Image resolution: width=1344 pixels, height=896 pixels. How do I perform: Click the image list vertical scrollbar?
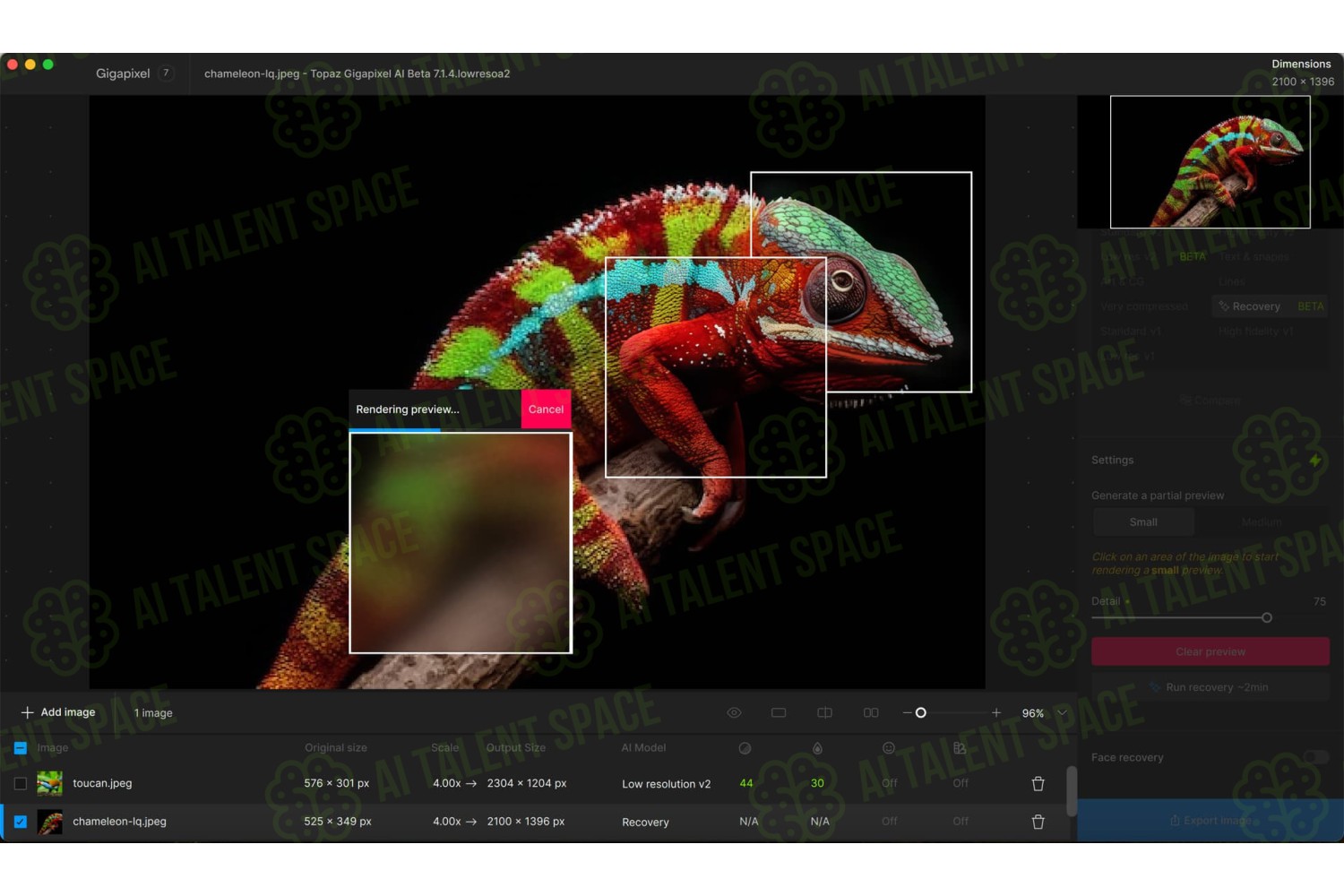(1071, 791)
